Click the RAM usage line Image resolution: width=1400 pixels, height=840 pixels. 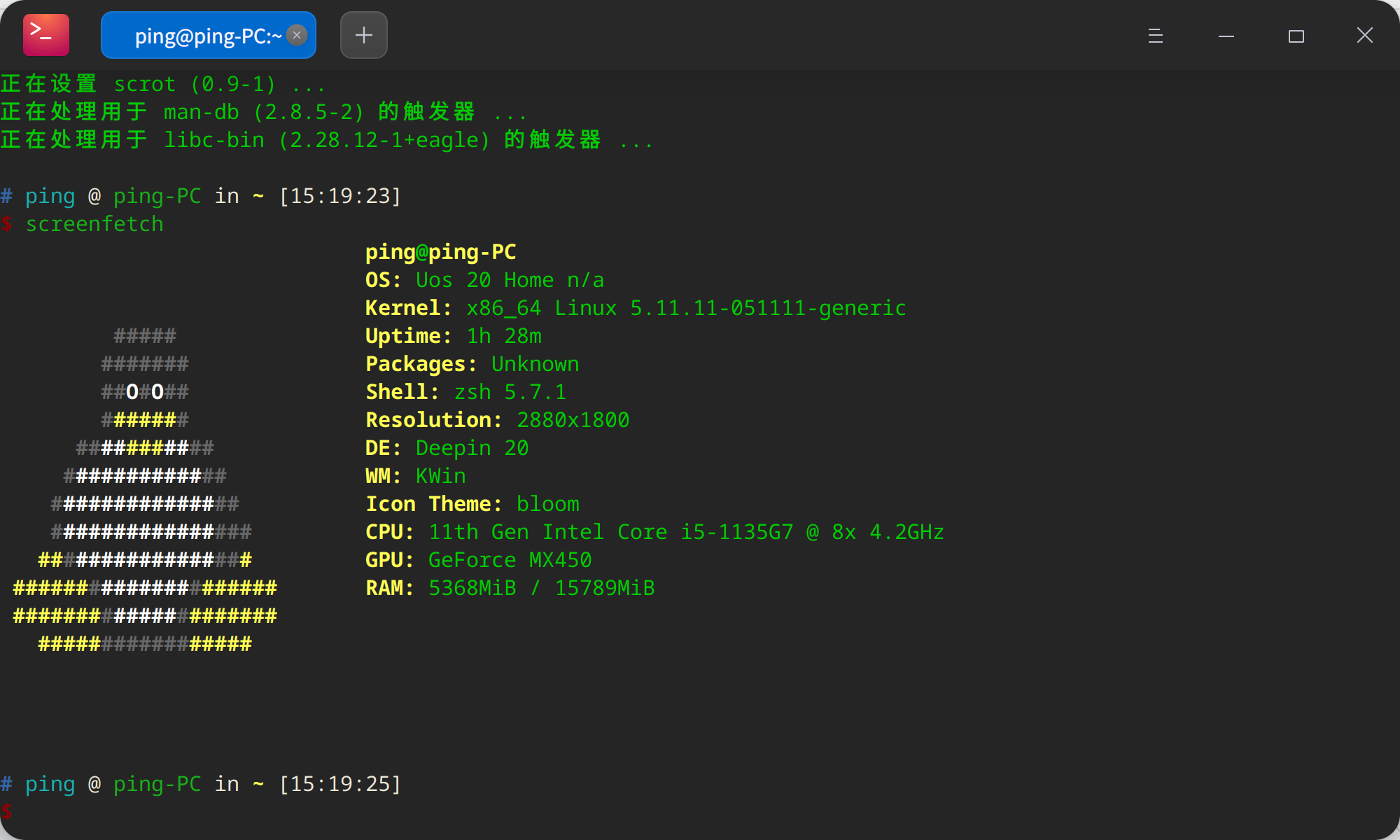(510, 588)
